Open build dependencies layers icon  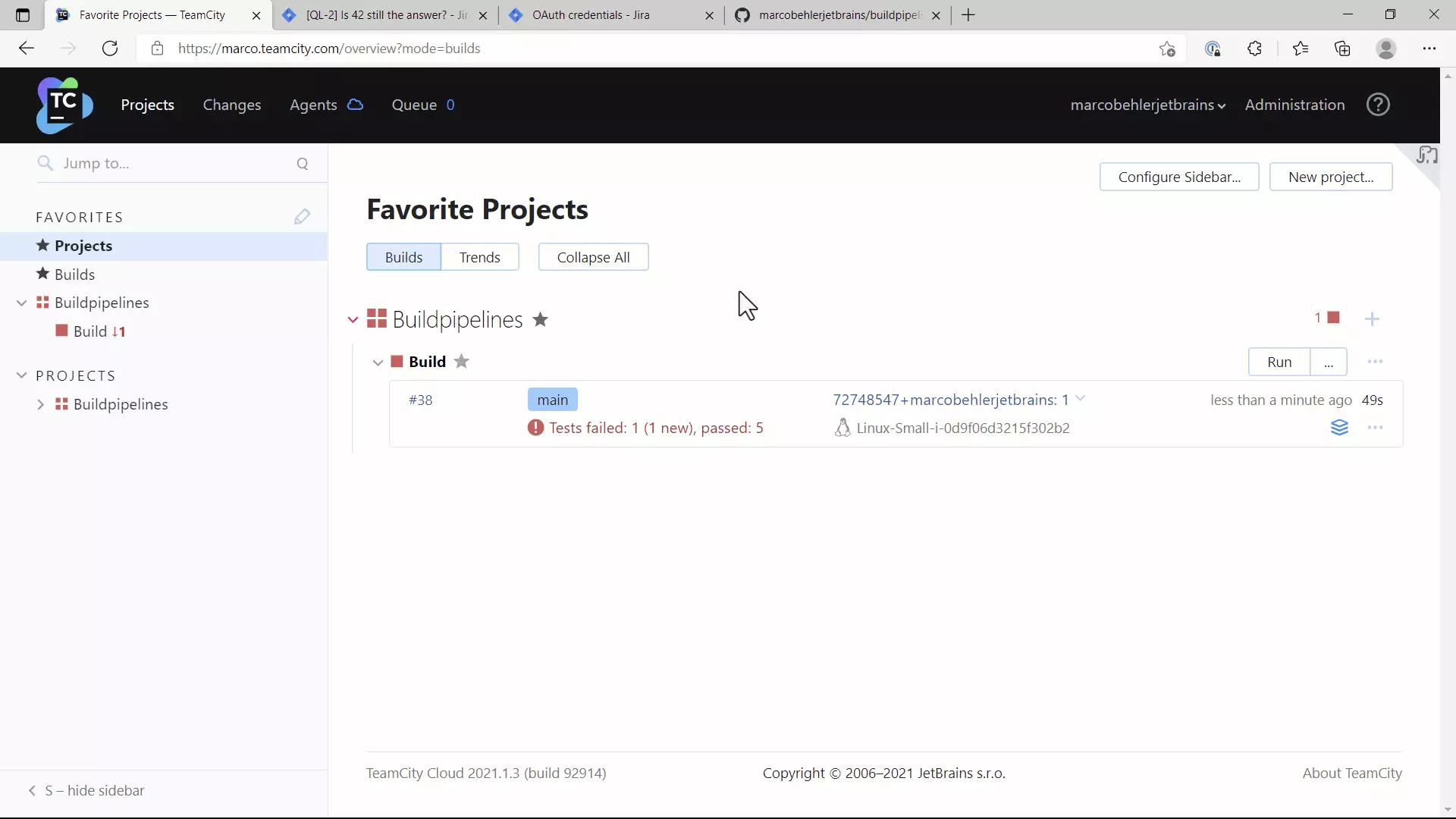(x=1339, y=428)
